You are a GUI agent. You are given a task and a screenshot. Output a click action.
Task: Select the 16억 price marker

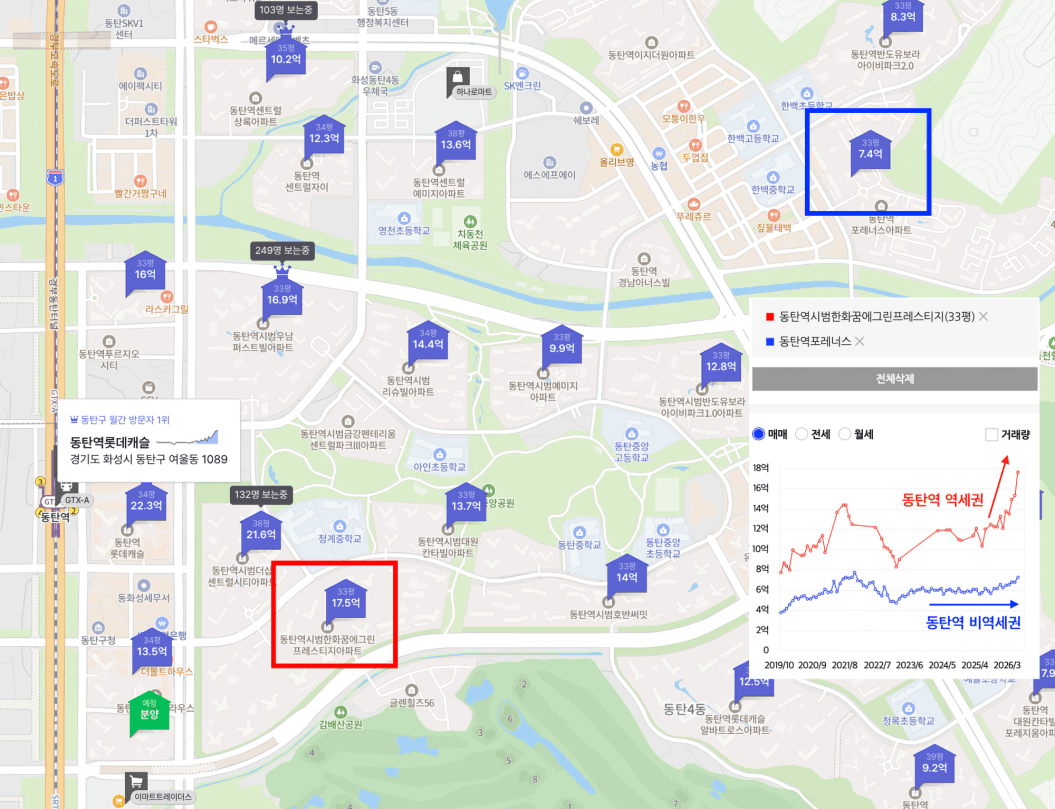coord(145,273)
